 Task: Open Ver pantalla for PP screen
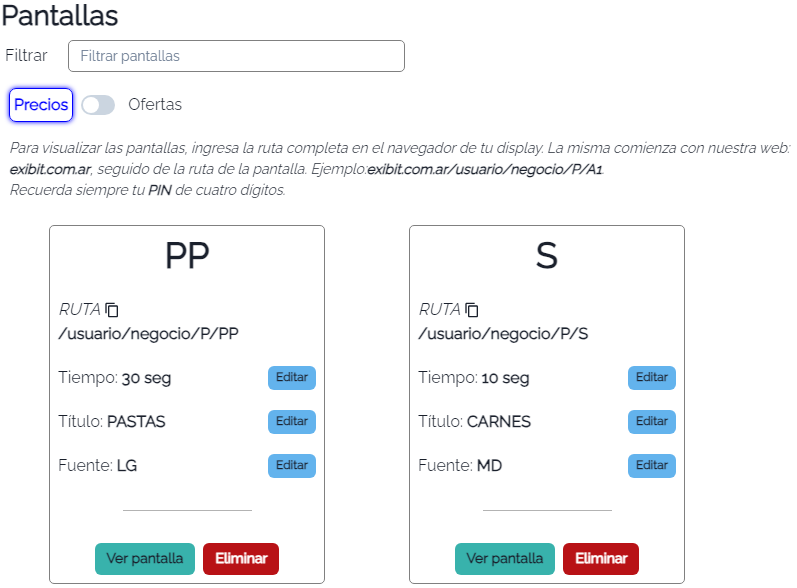(145, 559)
